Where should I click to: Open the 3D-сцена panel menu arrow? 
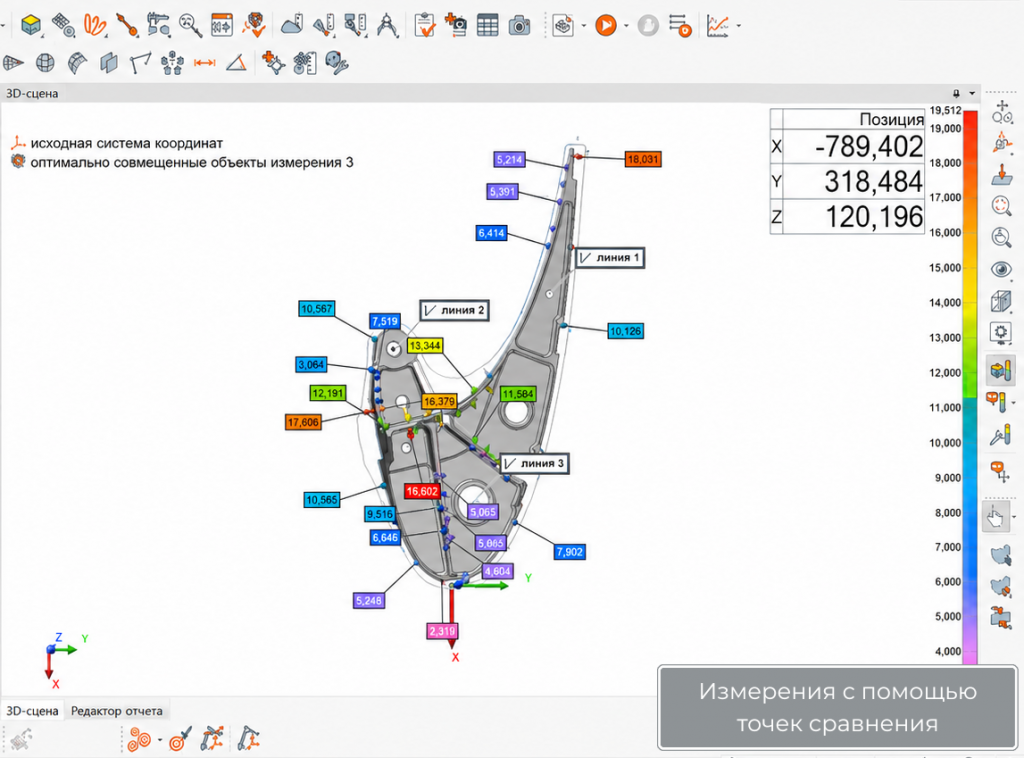[x=972, y=93]
